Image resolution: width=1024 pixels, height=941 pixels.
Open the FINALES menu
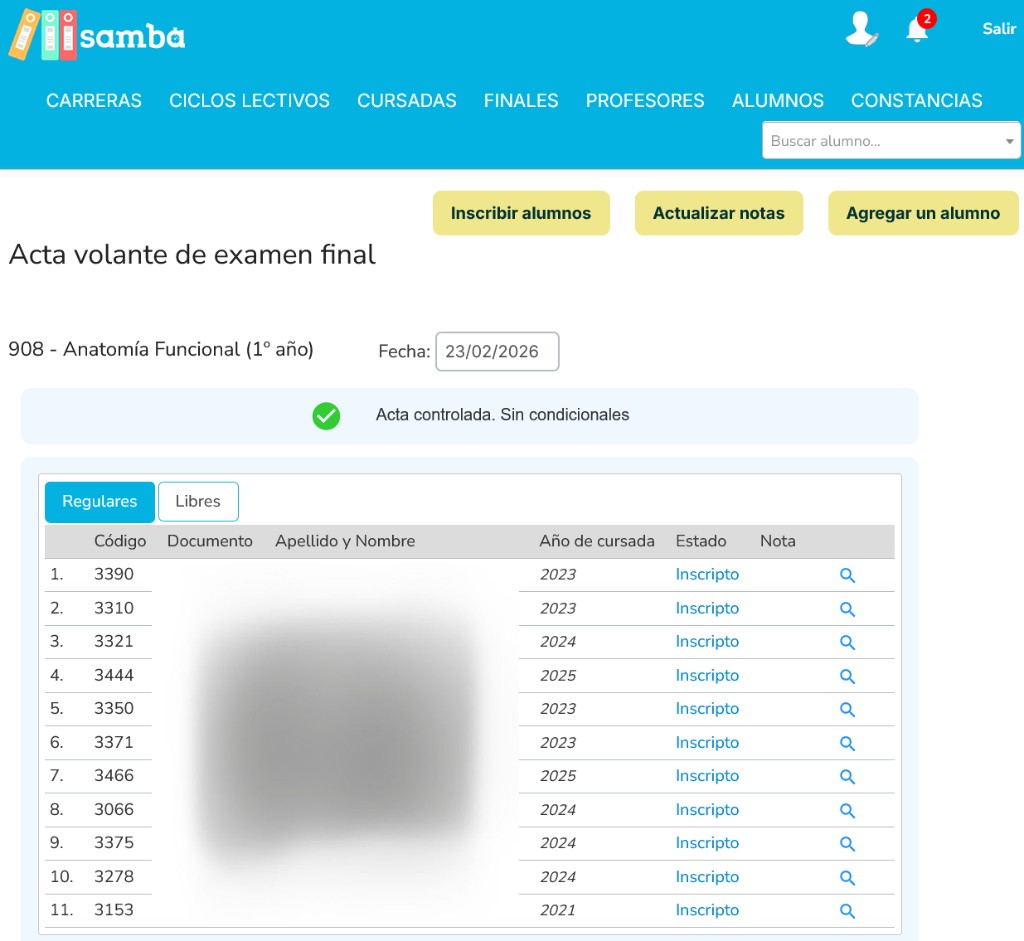pyautogui.click(x=520, y=100)
